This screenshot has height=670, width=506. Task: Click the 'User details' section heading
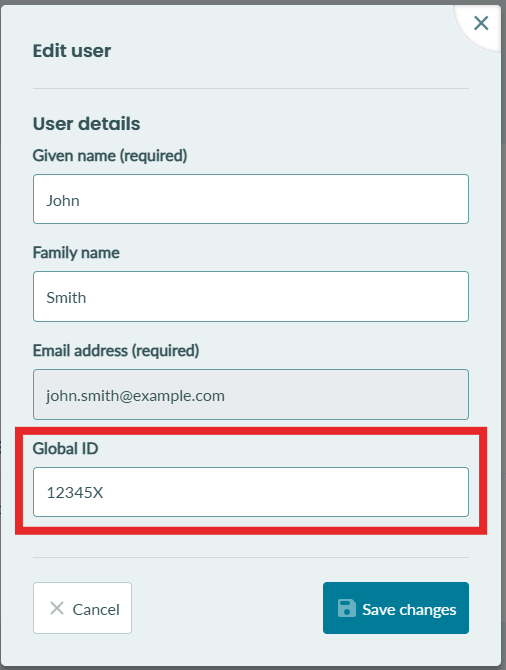pyautogui.click(x=86, y=124)
